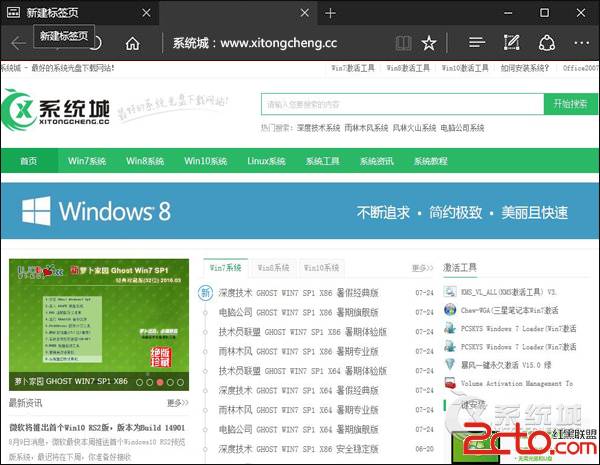Switch to the Win7系统 list tab
The height and width of the screenshot is (465, 600).
(225, 268)
